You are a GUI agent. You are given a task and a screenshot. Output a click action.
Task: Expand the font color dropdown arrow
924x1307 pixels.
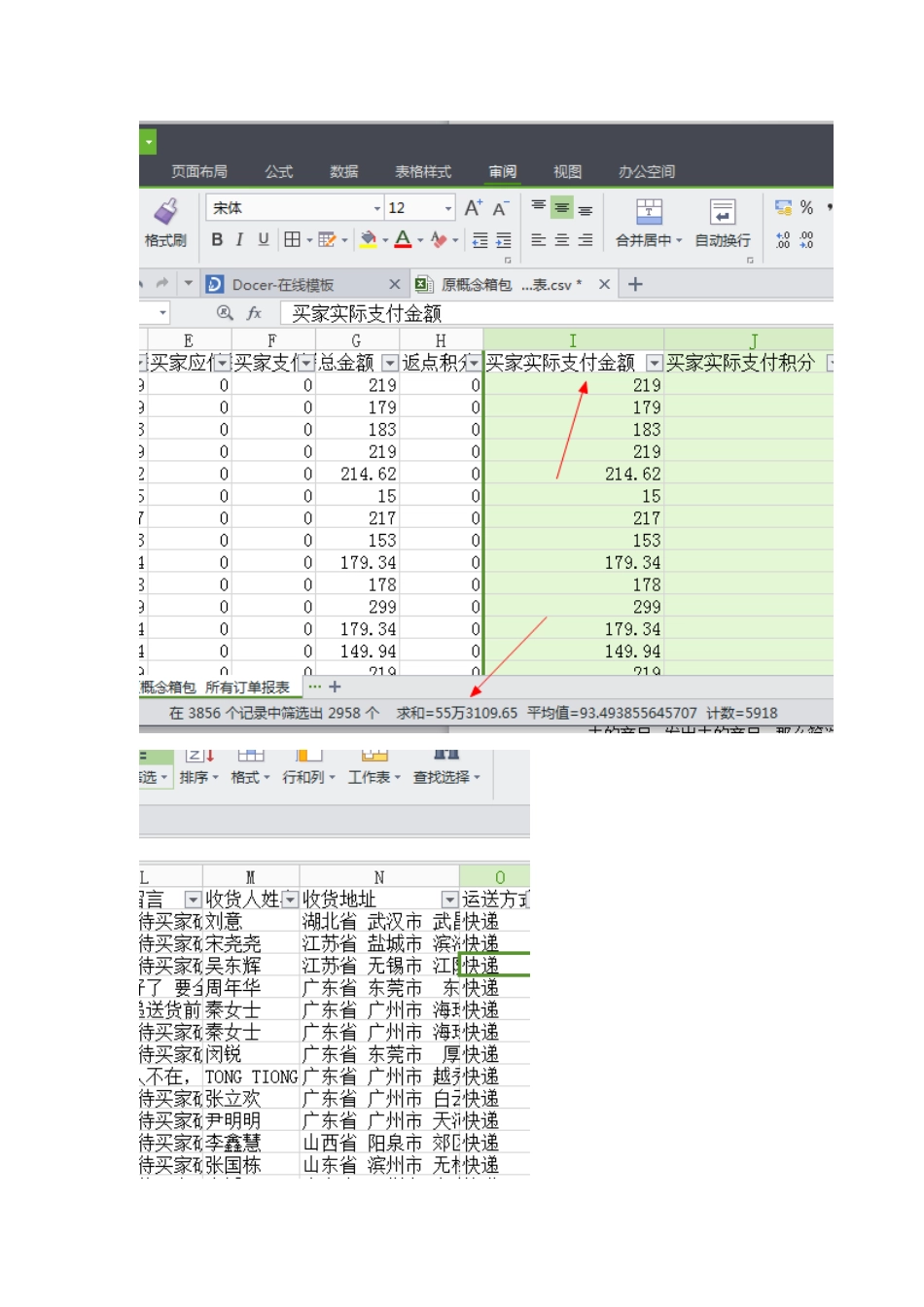coord(420,240)
